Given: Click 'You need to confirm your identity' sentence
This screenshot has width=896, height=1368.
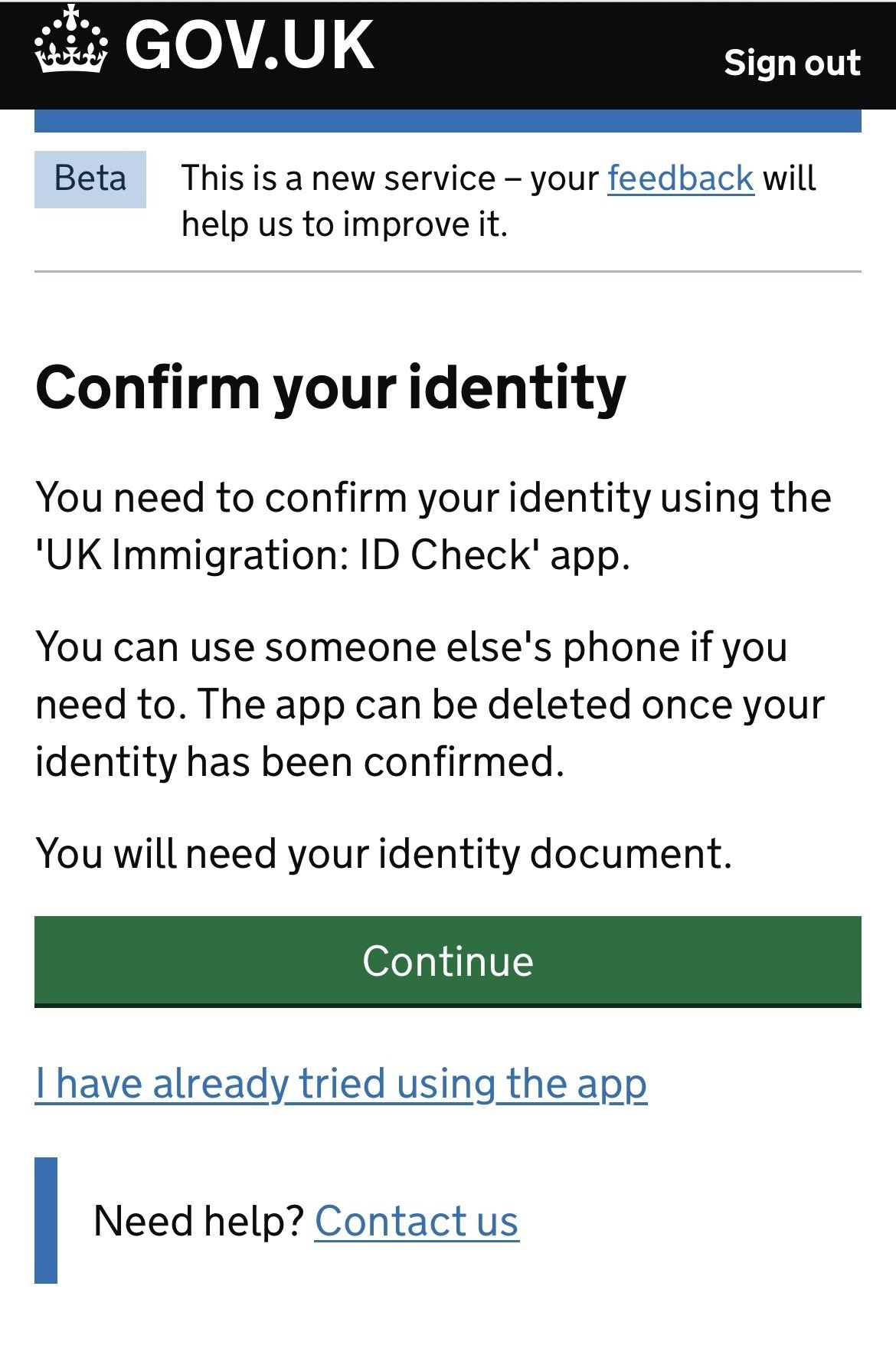Looking at the screenshot, I should (x=433, y=498).
